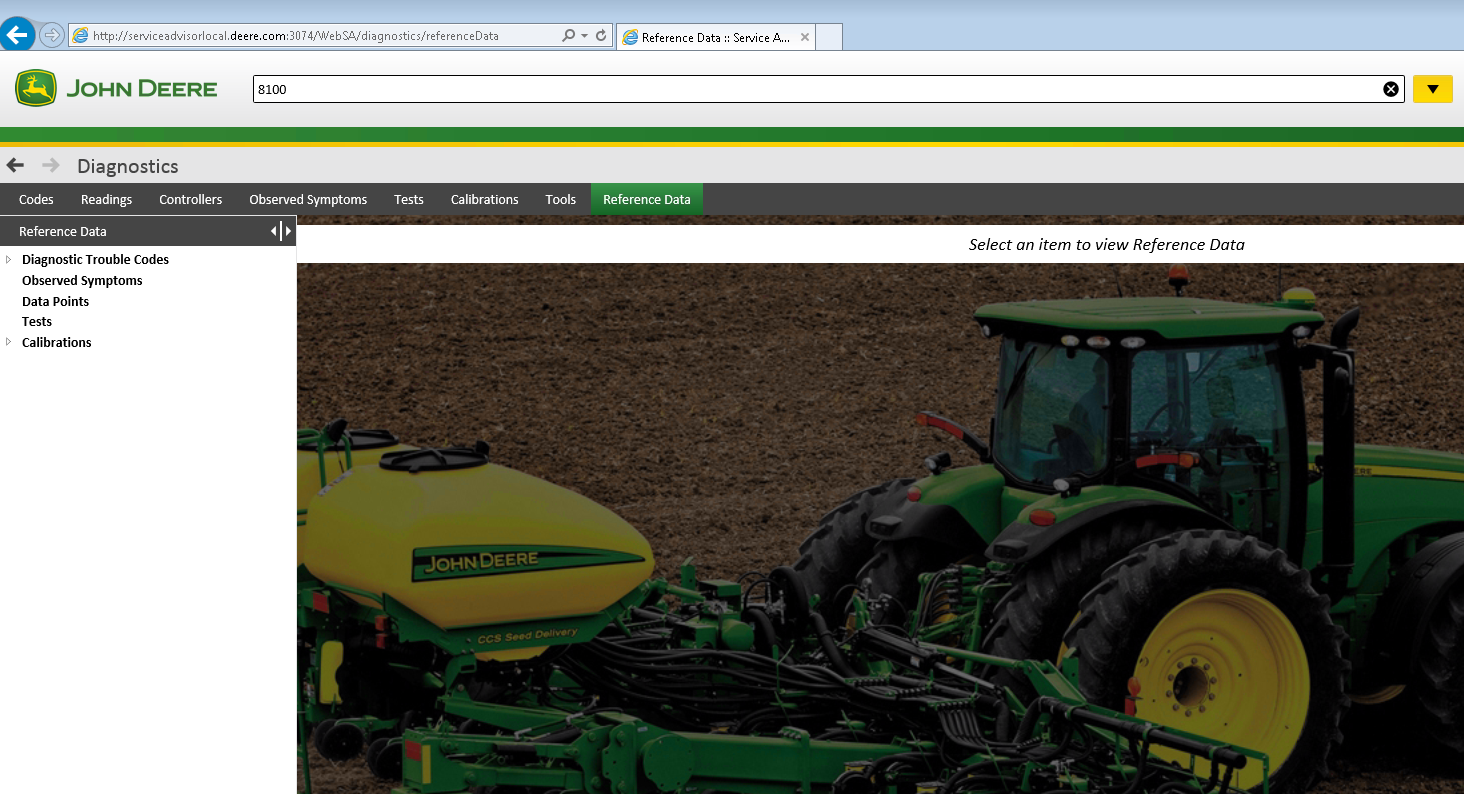Click the search magnifier in address bar

(x=569, y=35)
